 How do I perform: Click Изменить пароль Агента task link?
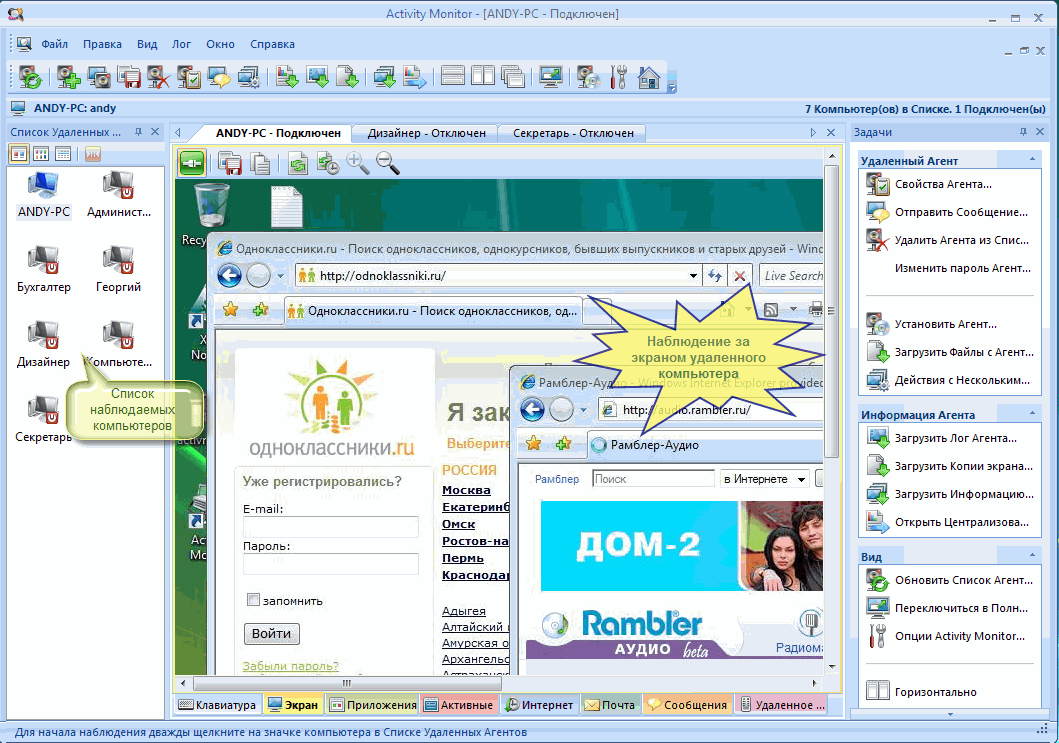962,268
